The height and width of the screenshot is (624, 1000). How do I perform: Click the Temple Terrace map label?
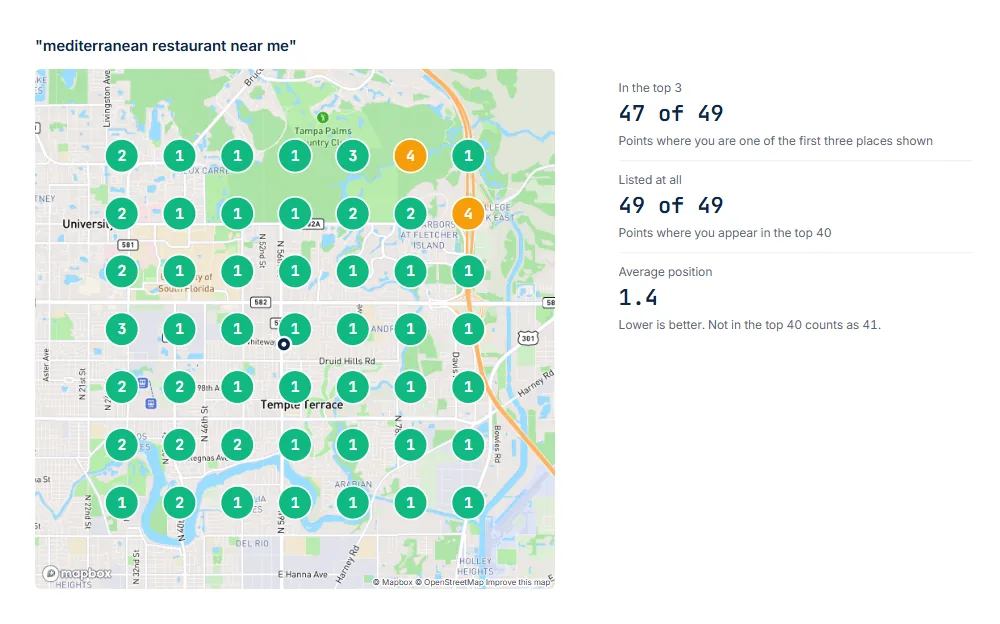pyautogui.click(x=302, y=405)
